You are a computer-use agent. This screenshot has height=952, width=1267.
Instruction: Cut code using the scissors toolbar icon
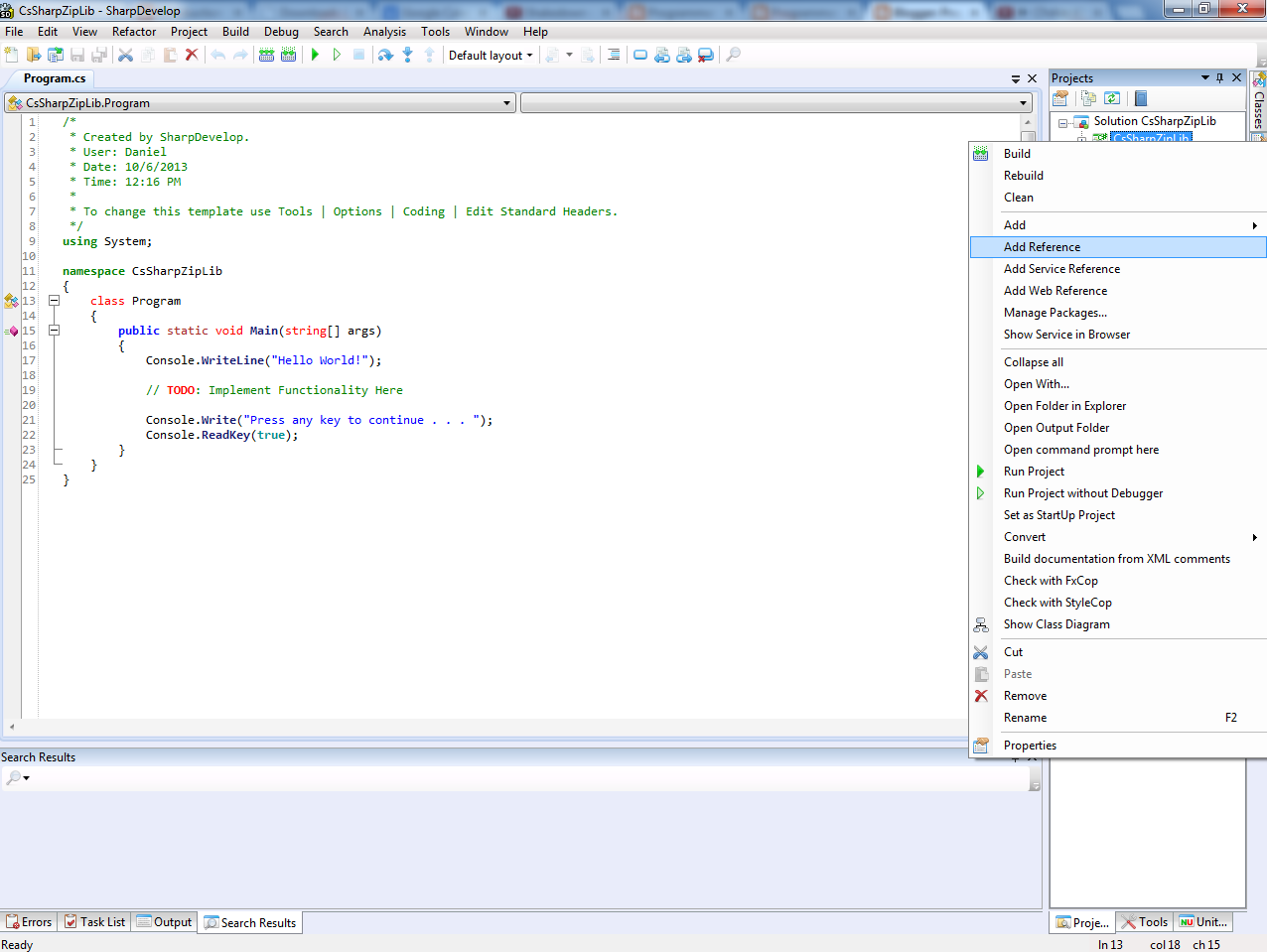pos(124,55)
